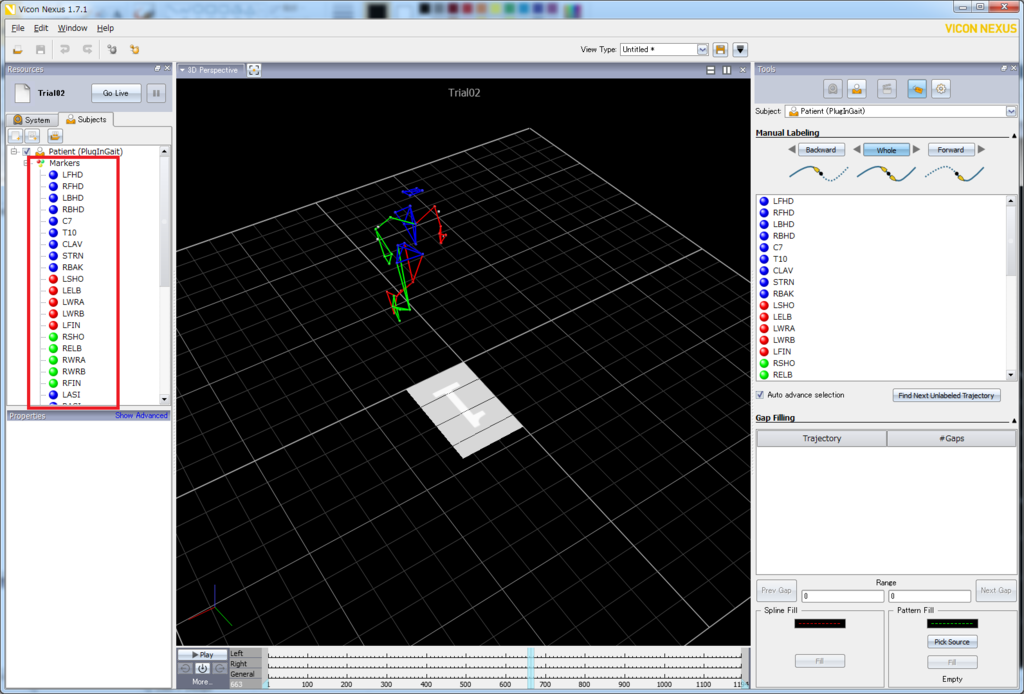Collapse Gap Filling section
The image size is (1024, 694).
(1014, 420)
